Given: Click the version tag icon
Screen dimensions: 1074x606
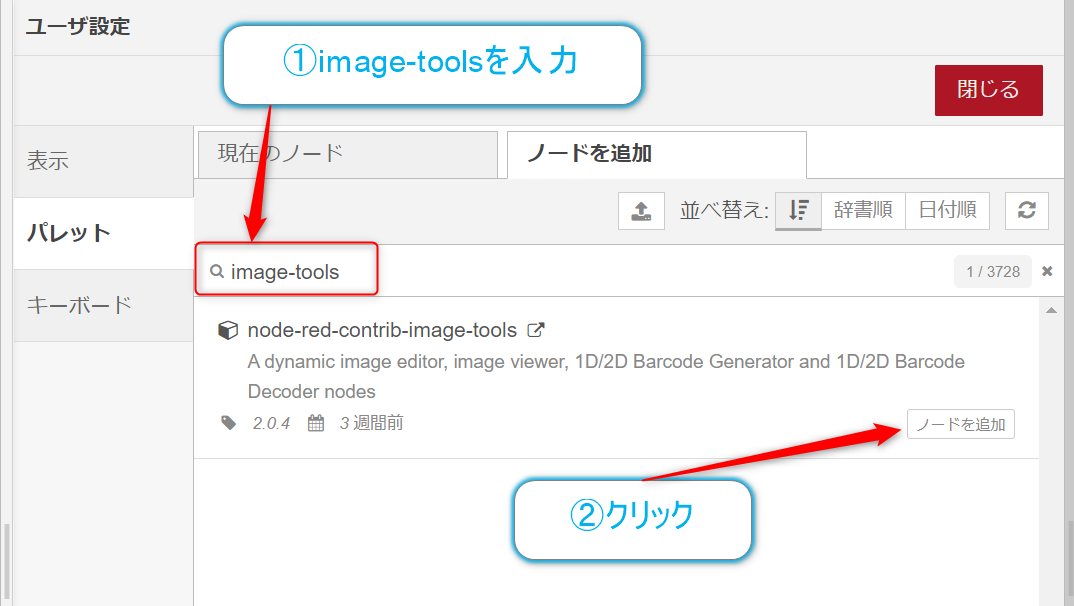Looking at the screenshot, I should click(x=229, y=423).
